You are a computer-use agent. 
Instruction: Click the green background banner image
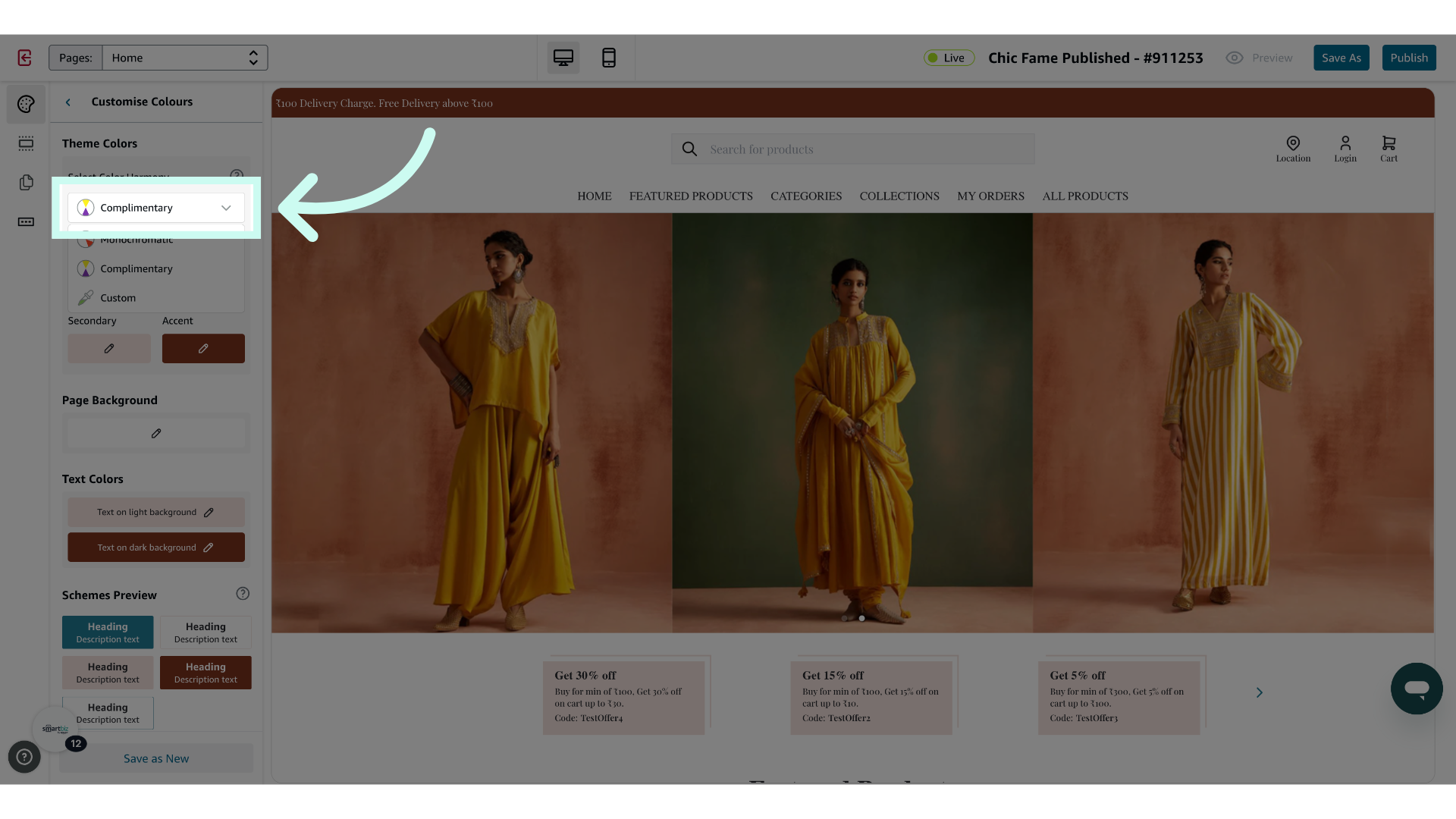[x=852, y=422]
